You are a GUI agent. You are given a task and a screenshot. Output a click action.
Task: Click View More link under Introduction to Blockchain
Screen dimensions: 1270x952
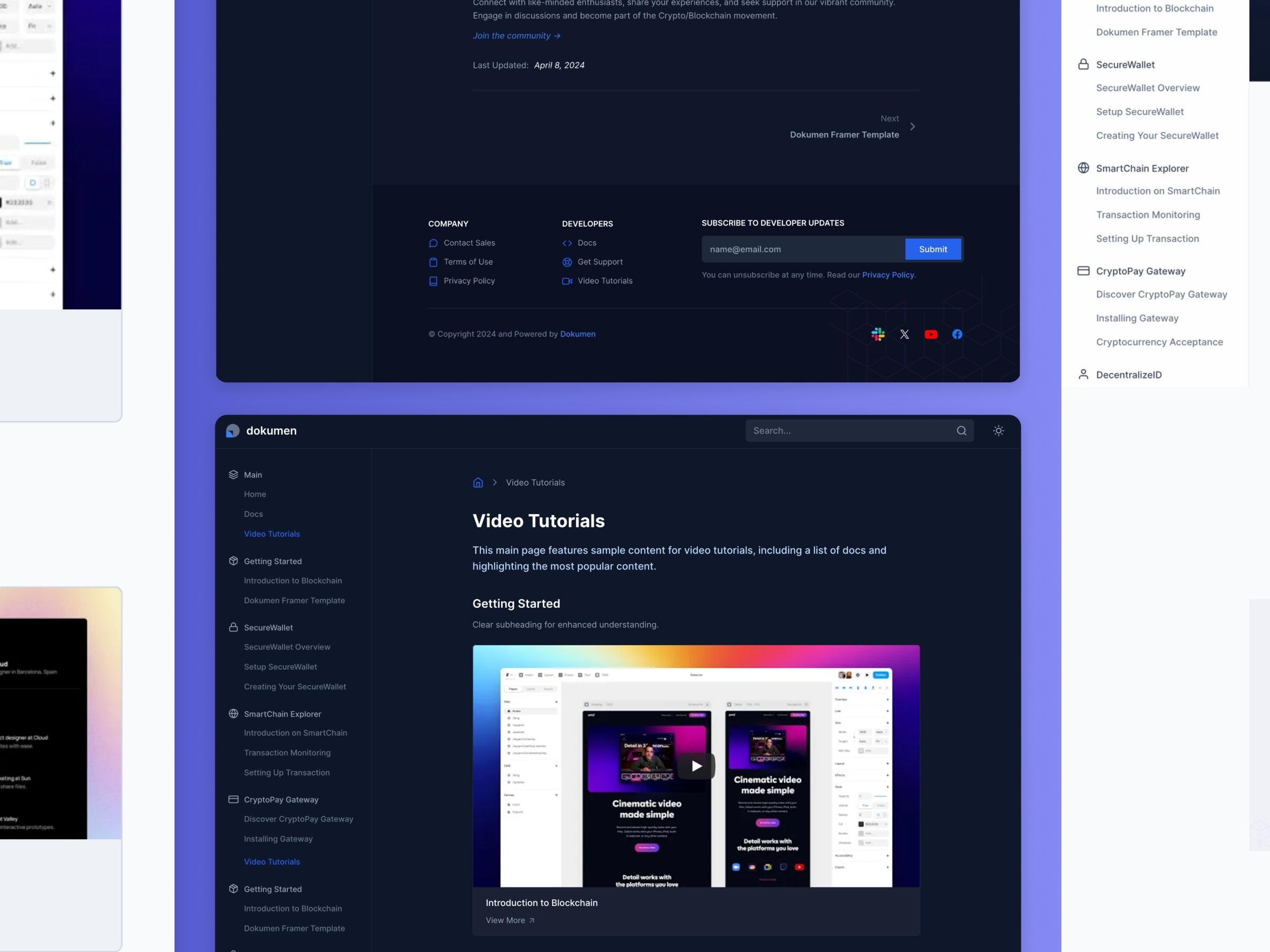tap(510, 920)
